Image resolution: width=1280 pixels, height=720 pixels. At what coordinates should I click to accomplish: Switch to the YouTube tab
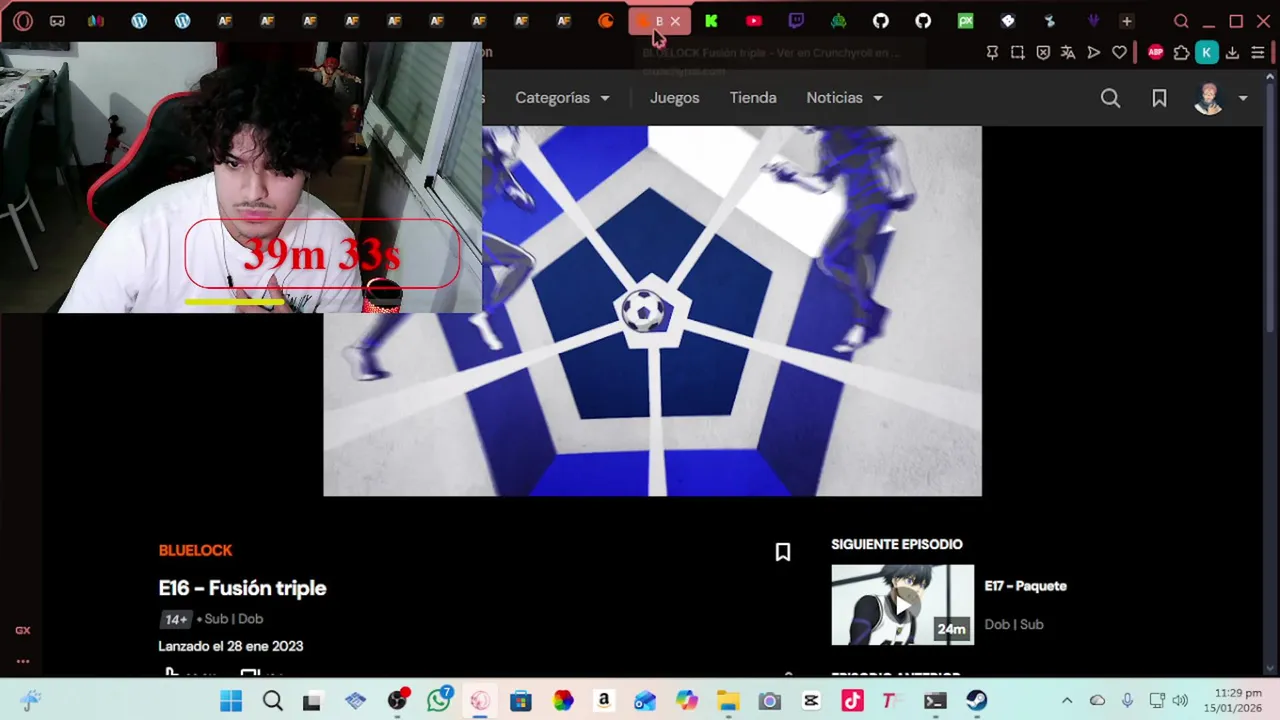[x=754, y=21]
